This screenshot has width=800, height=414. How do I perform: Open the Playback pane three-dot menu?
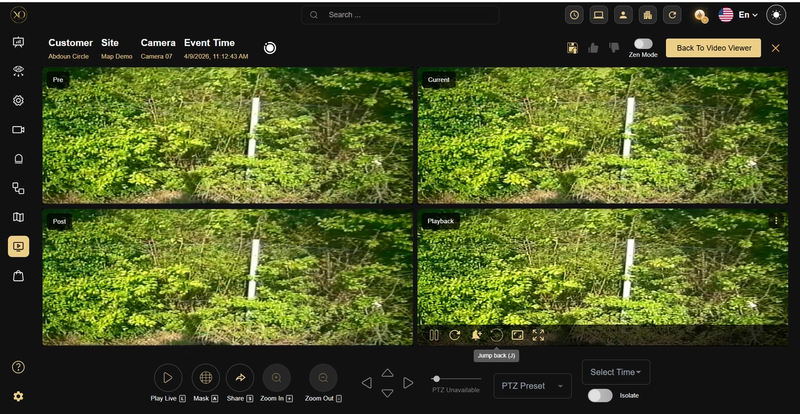tap(776, 221)
